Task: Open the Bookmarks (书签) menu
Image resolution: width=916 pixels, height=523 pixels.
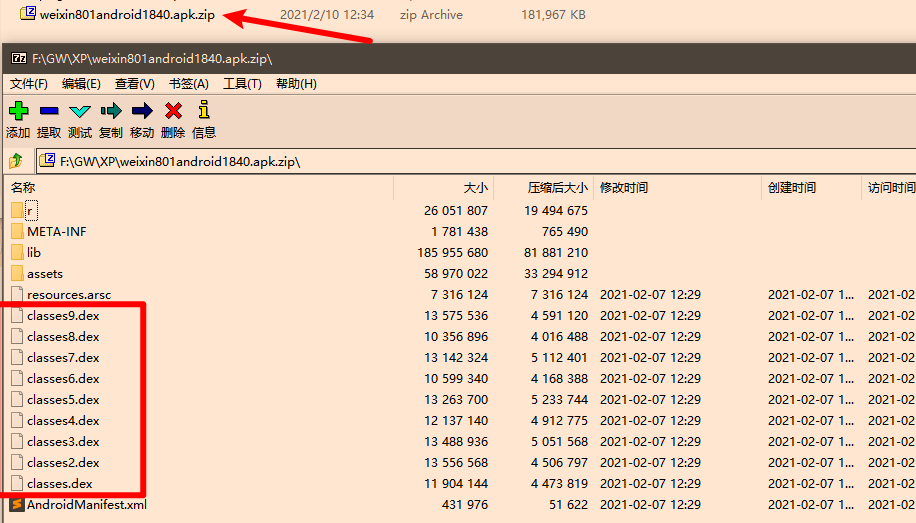Action: click(189, 84)
